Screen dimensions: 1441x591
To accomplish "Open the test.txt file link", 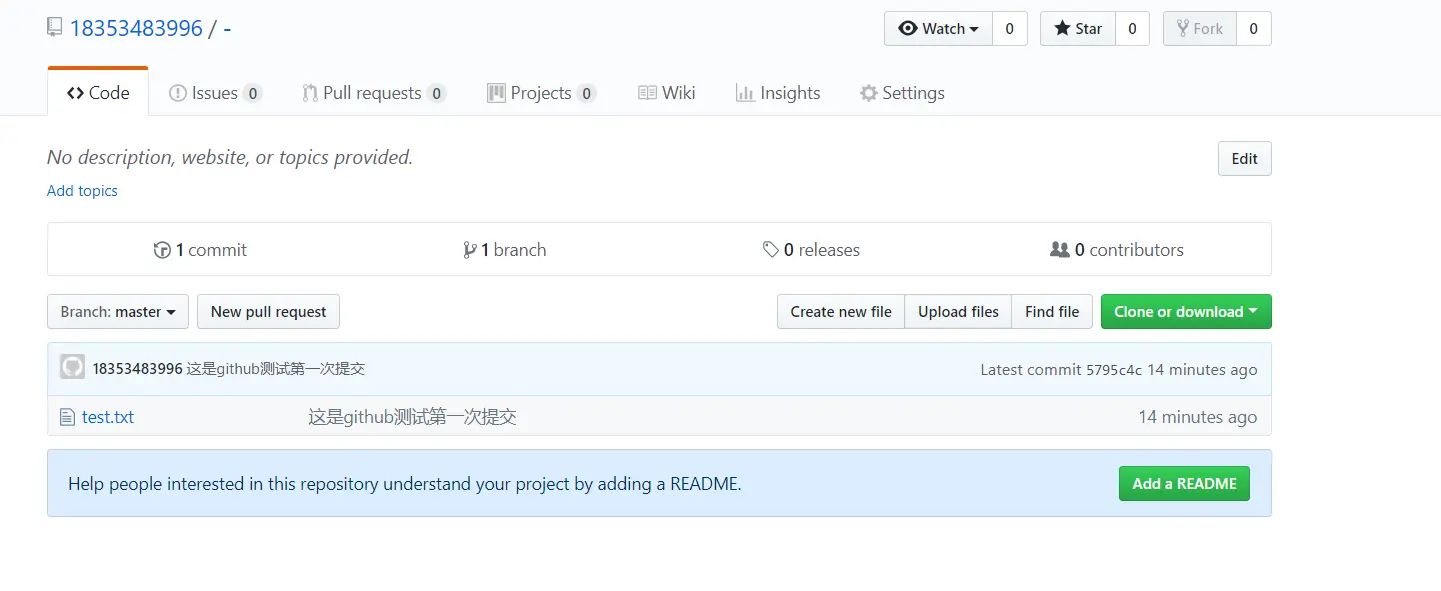I will pos(108,417).
